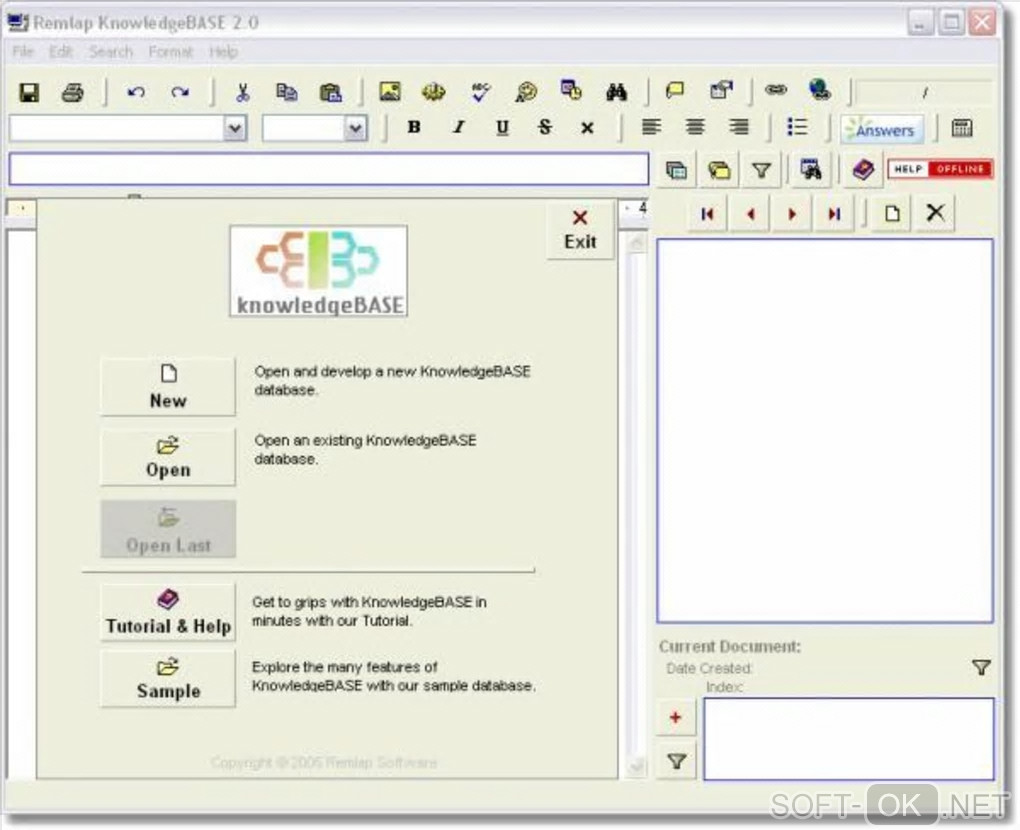Open the Help menu
Screen dimensions: 1020x830
[223, 51]
